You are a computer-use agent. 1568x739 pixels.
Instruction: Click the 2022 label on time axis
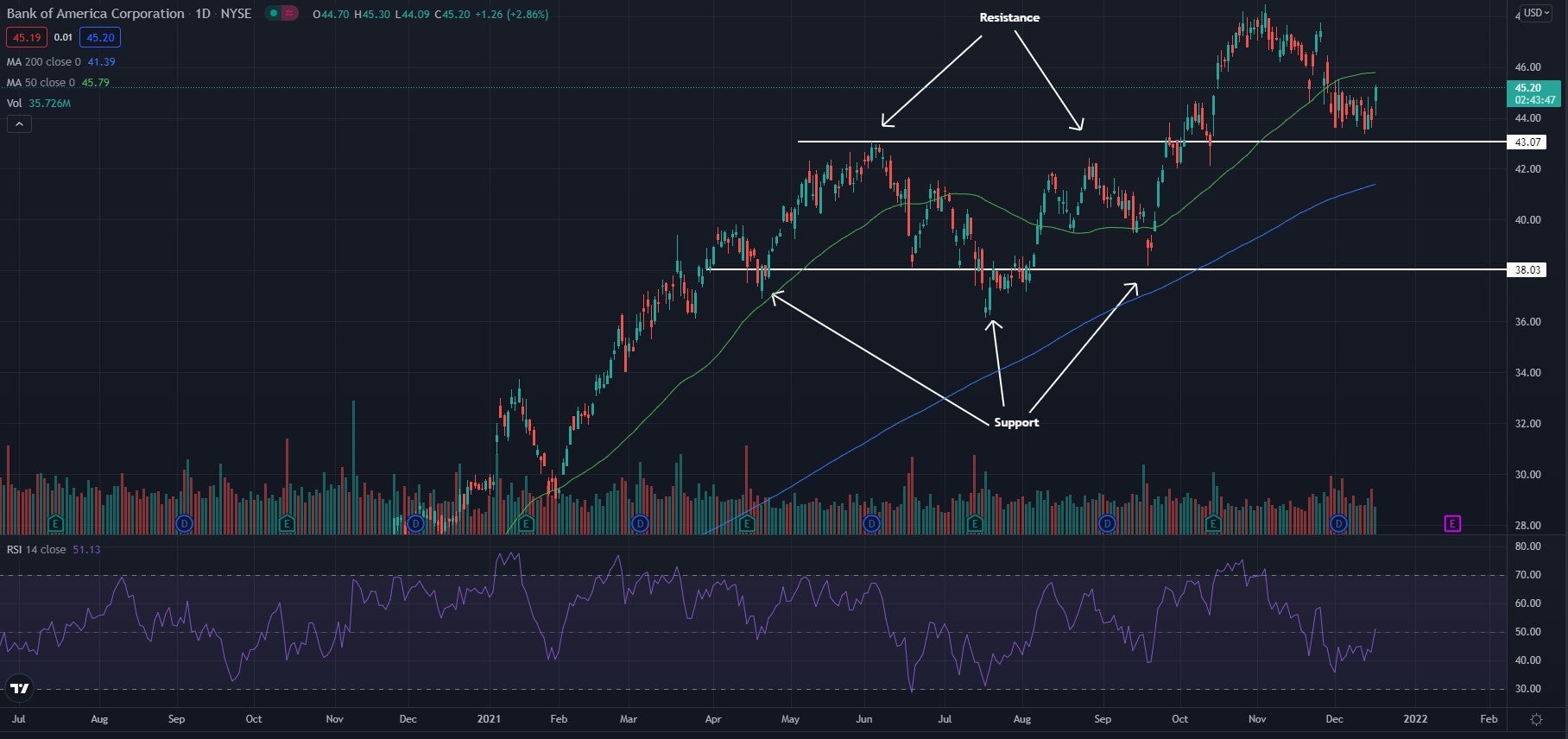(x=1415, y=719)
